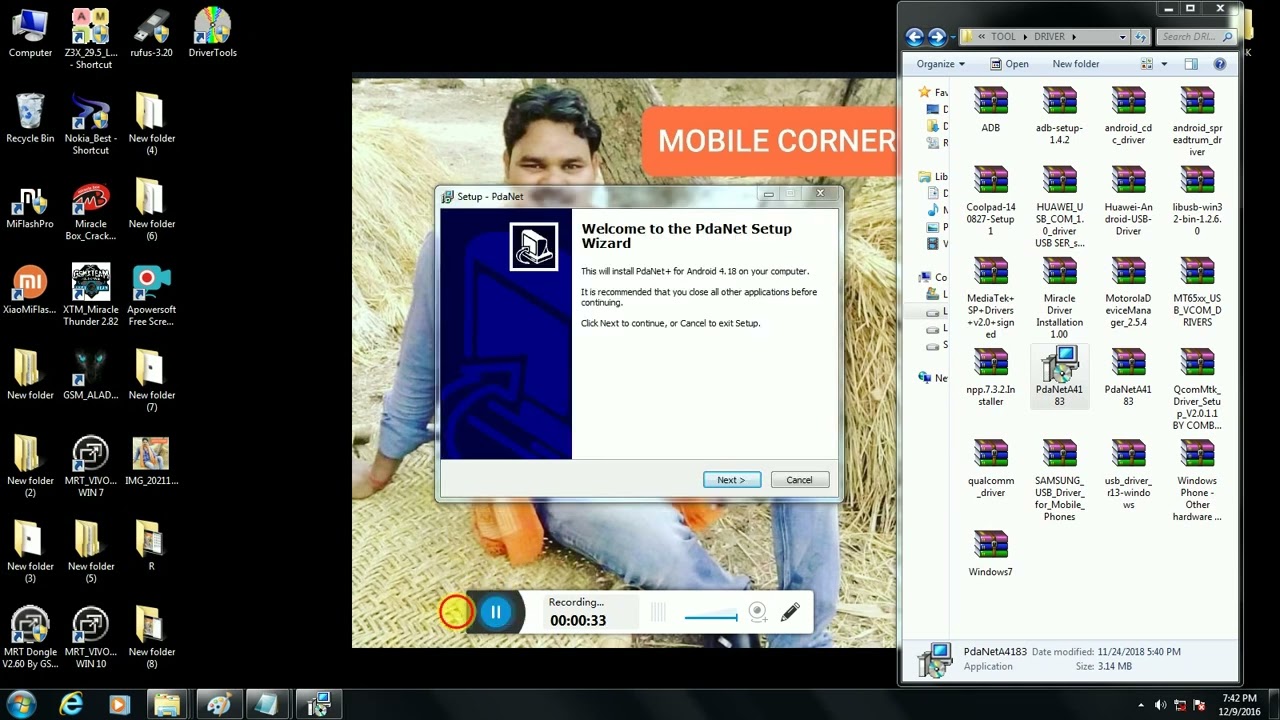1280x720 pixels.
Task: Select New folder (4) on desktop
Action: coord(151,124)
